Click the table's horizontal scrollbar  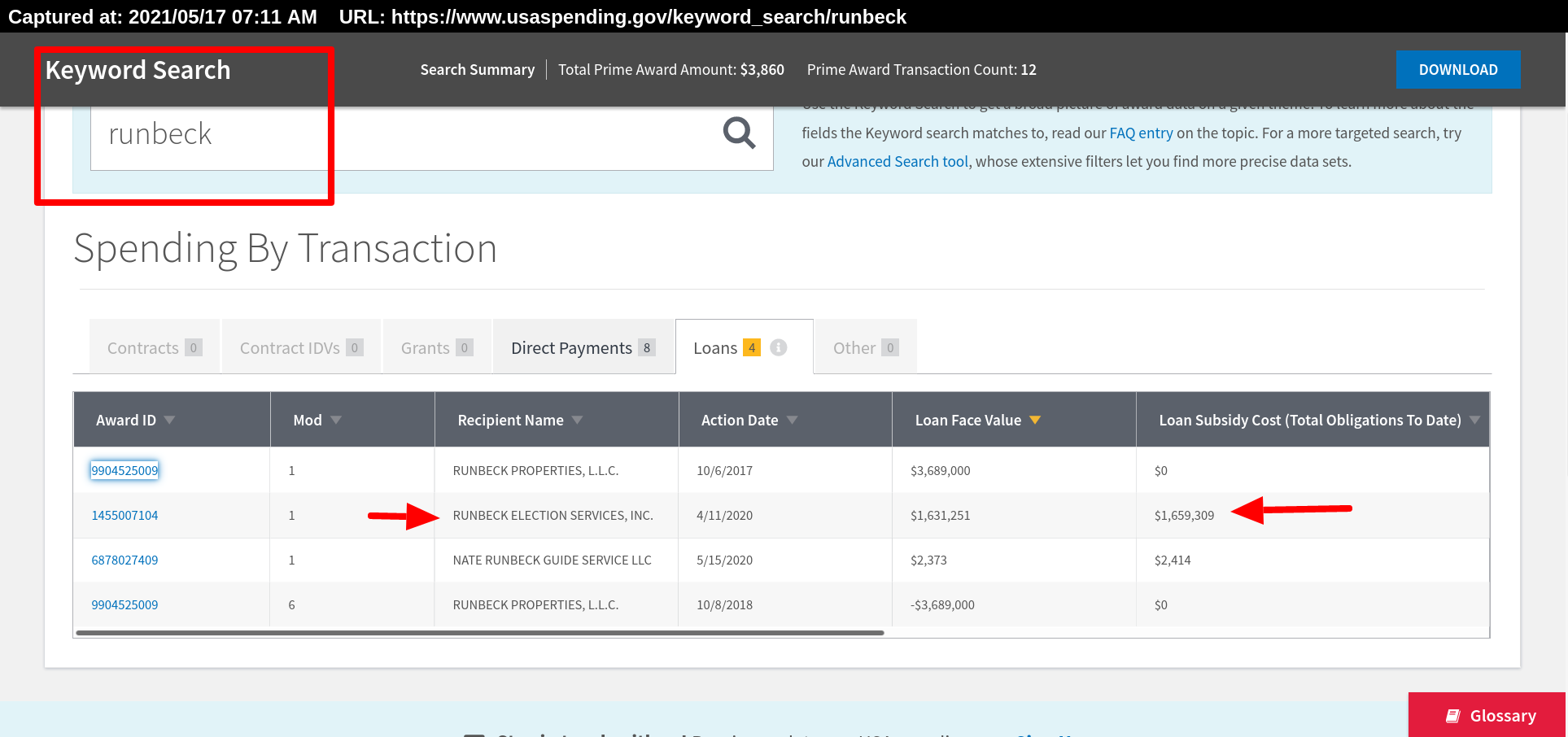click(x=480, y=632)
